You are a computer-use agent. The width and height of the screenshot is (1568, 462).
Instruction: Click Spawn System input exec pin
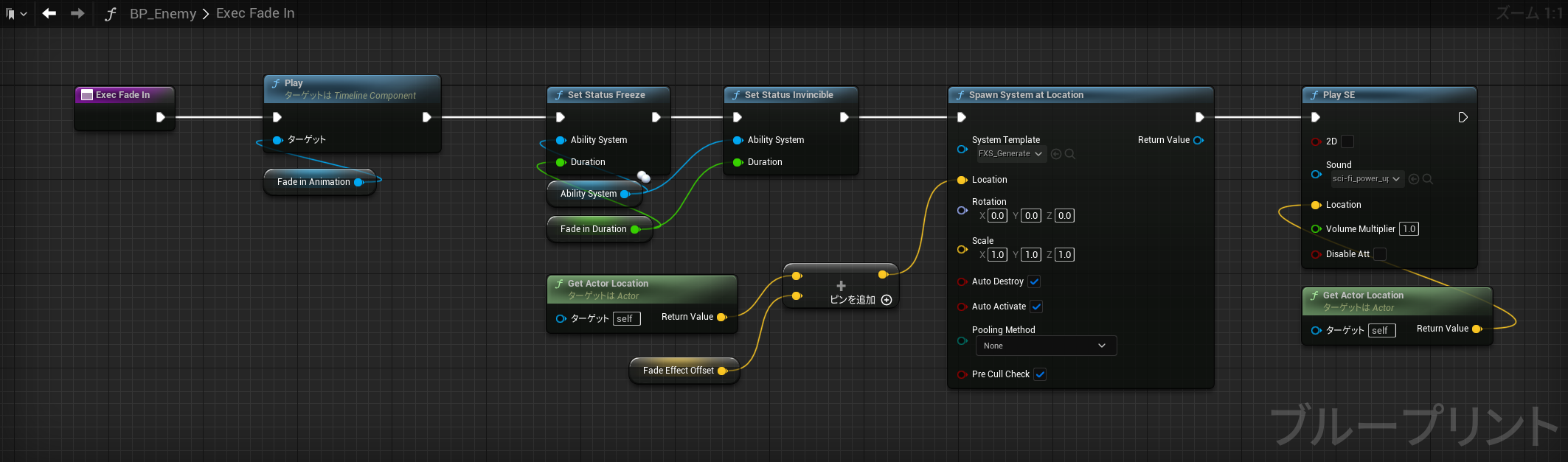click(x=962, y=117)
